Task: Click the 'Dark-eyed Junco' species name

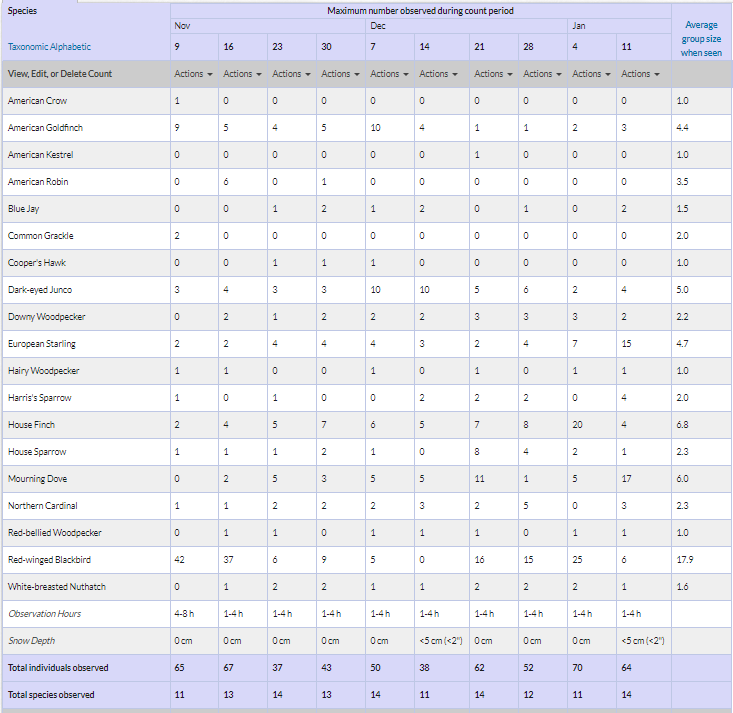Action: pyautogui.click(x=40, y=290)
